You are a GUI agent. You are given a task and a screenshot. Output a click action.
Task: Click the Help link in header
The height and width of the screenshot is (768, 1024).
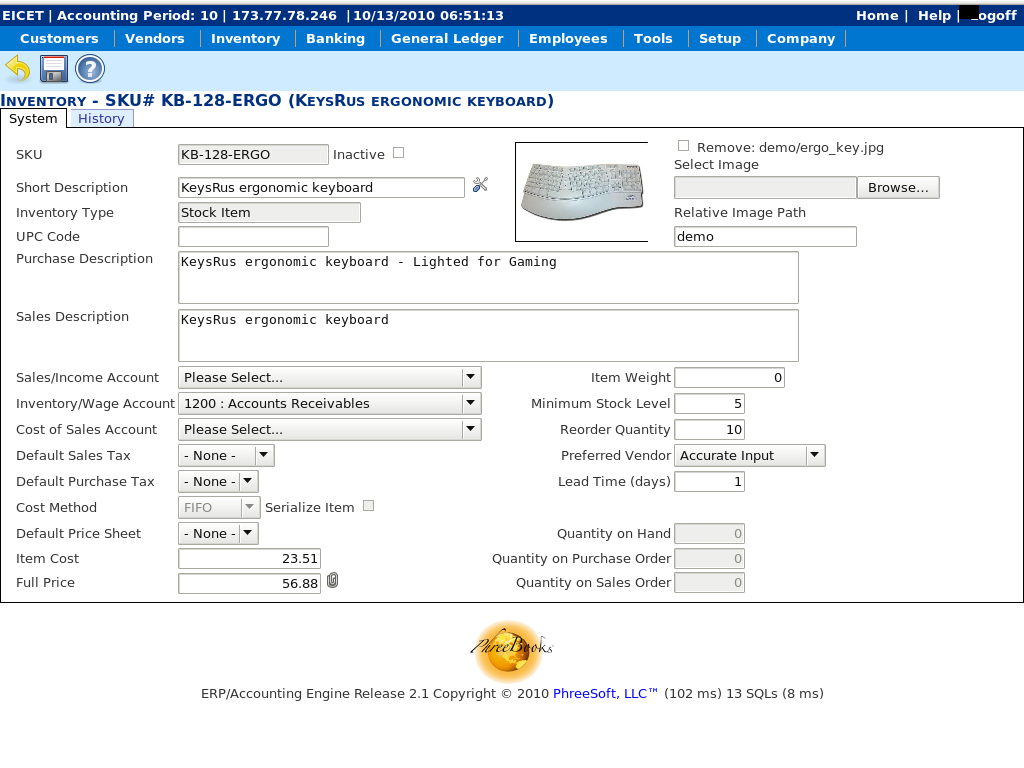click(x=935, y=15)
